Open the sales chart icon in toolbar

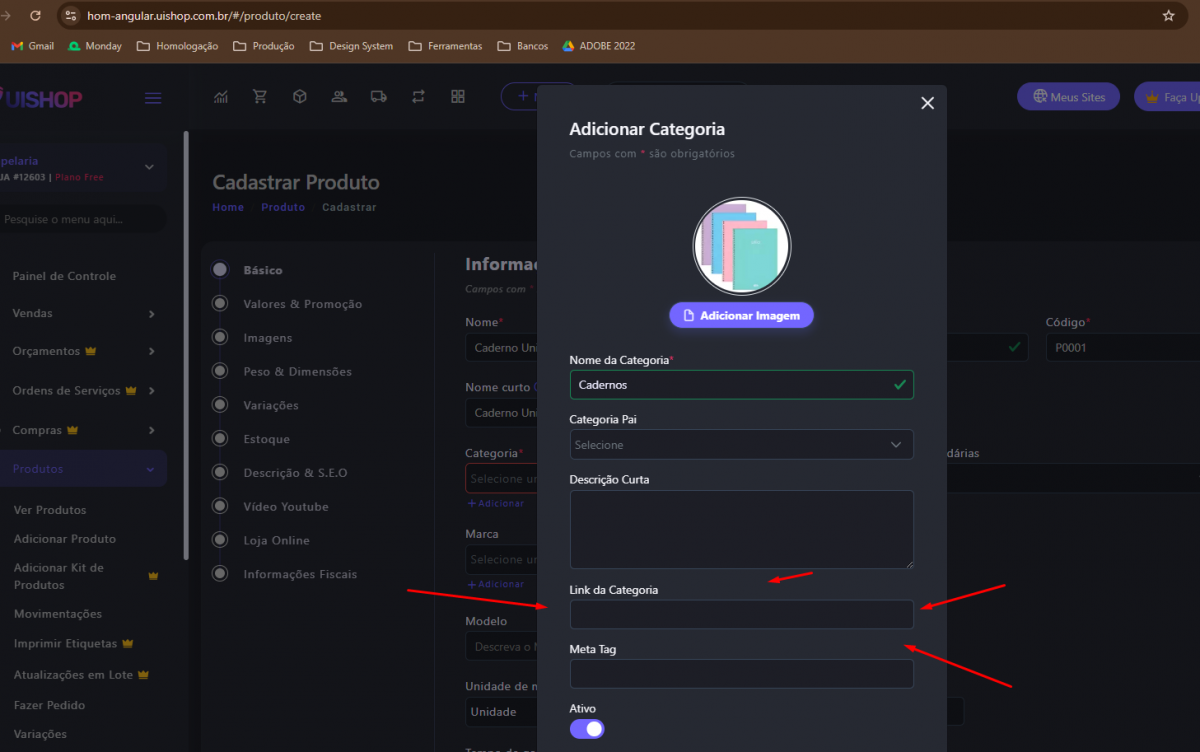221,97
